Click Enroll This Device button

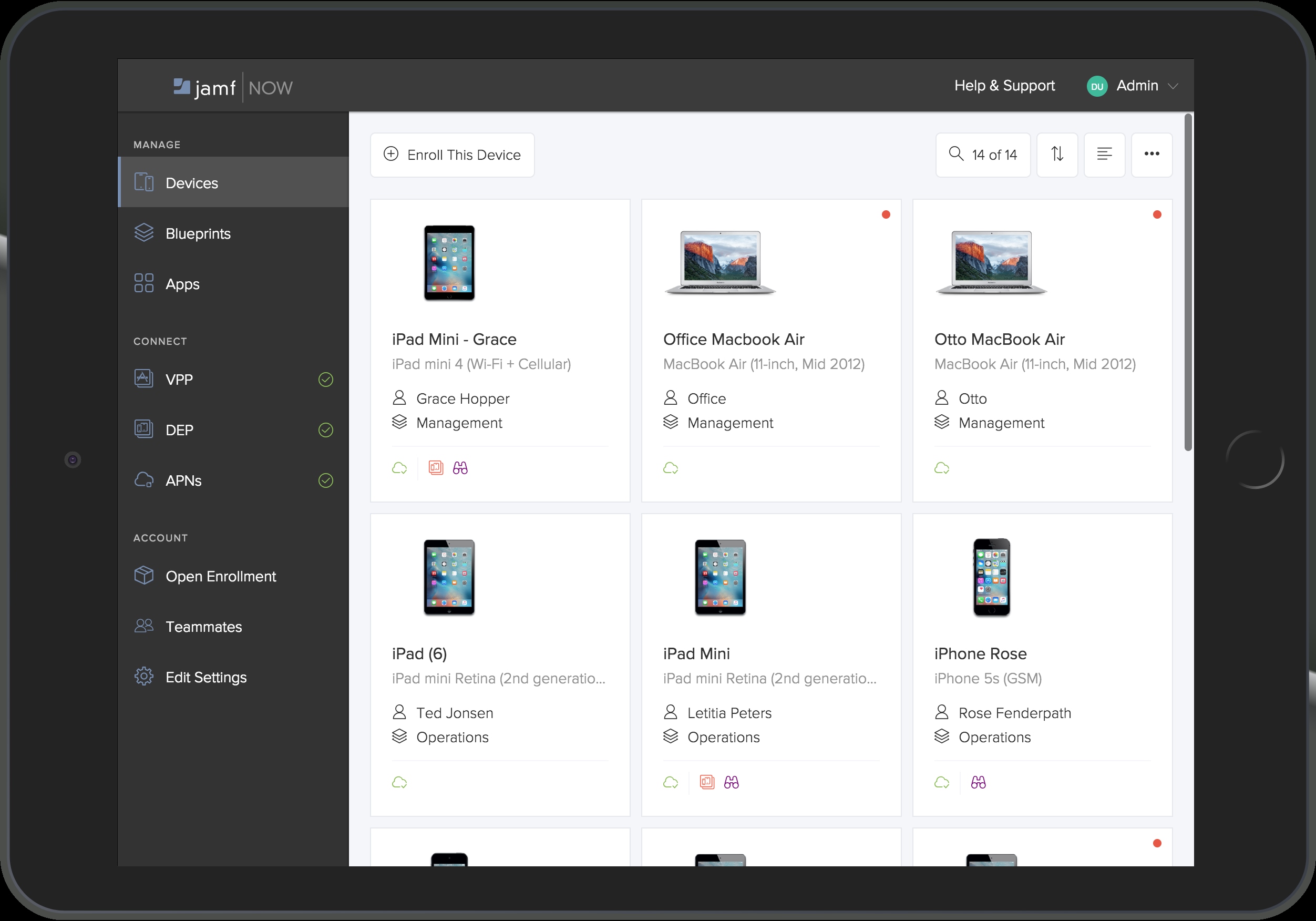click(452, 155)
